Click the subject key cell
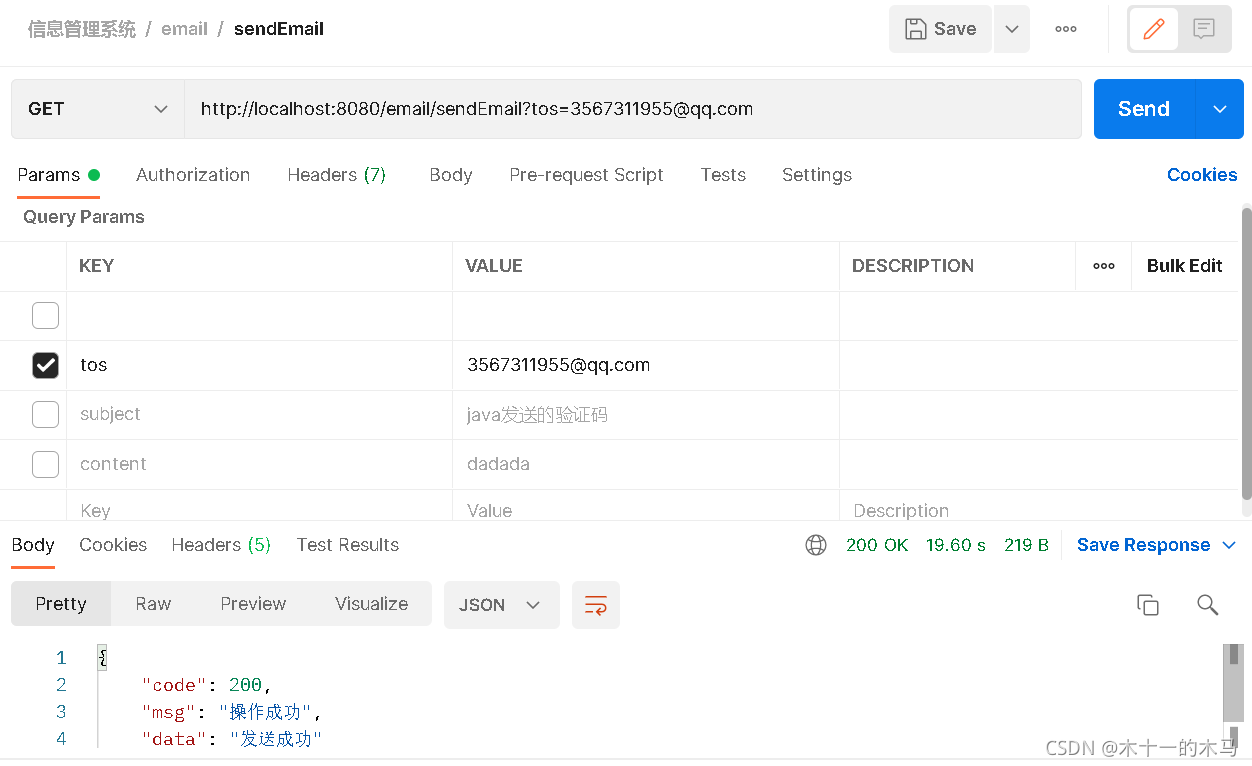1252x766 pixels. pos(260,415)
